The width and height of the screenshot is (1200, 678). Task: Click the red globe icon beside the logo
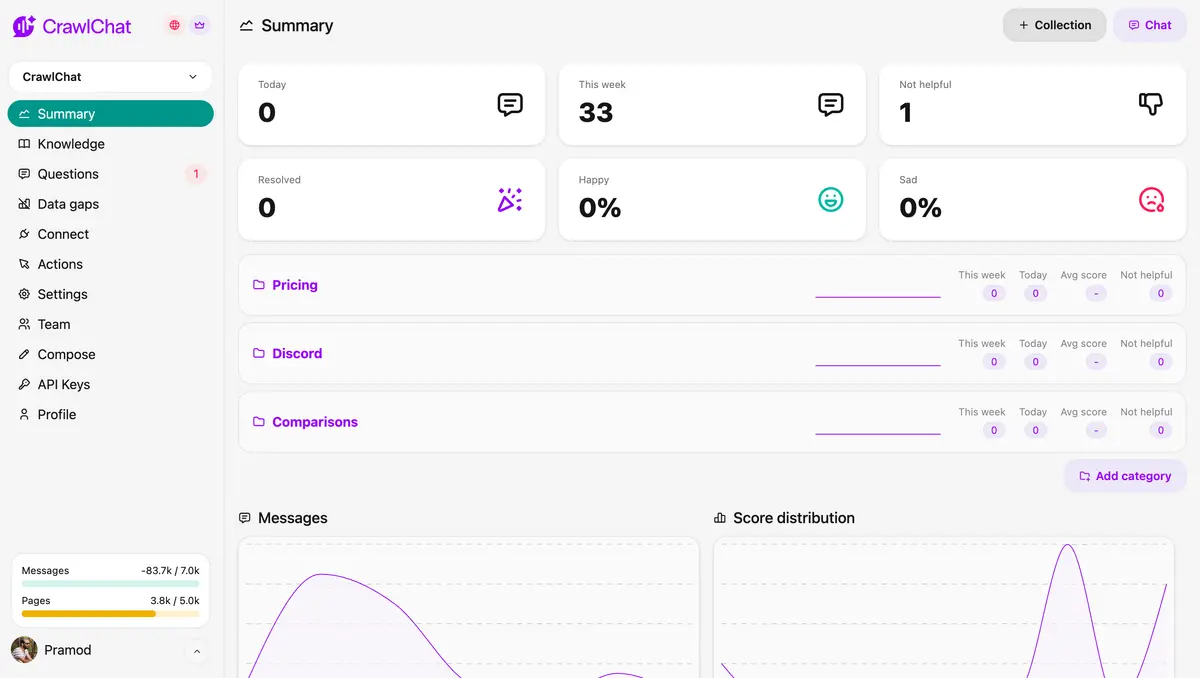pyautogui.click(x=174, y=25)
